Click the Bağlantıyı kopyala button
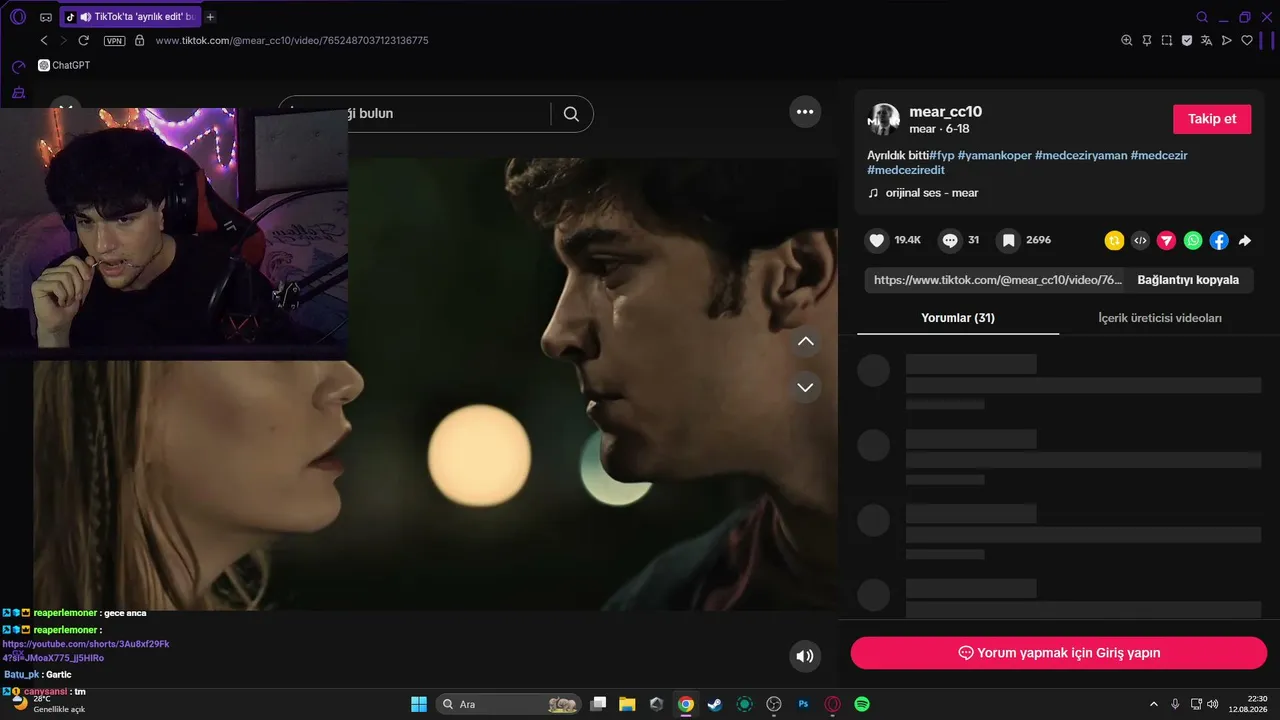The height and width of the screenshot is (720, 1280). [1188, 280]
